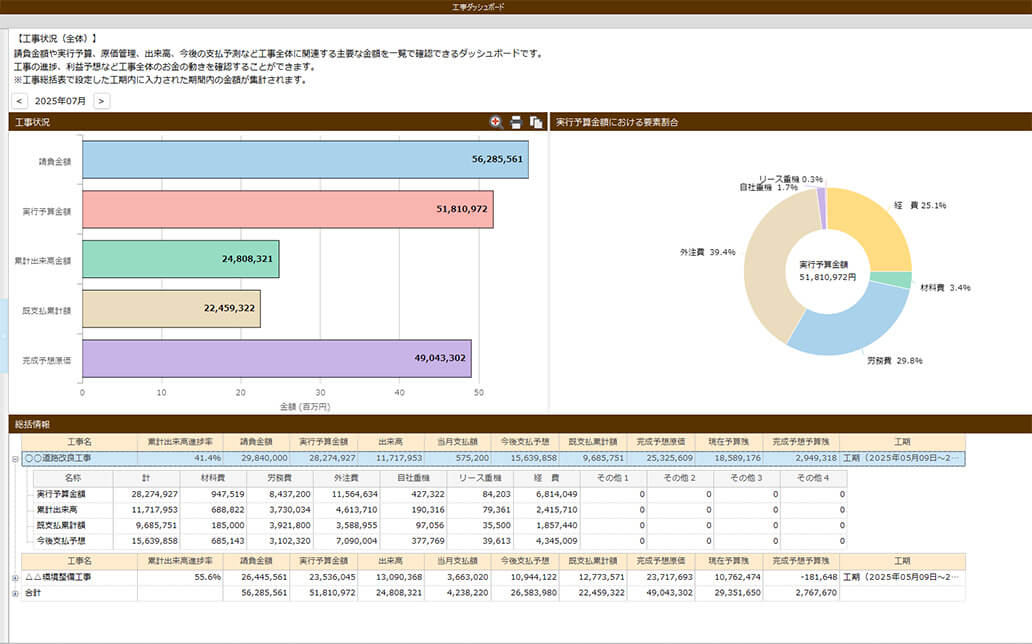Click the 工期 column header in top table
Image resolution: width=1032 pixels, height=644 pixels.
pos(902,441)
